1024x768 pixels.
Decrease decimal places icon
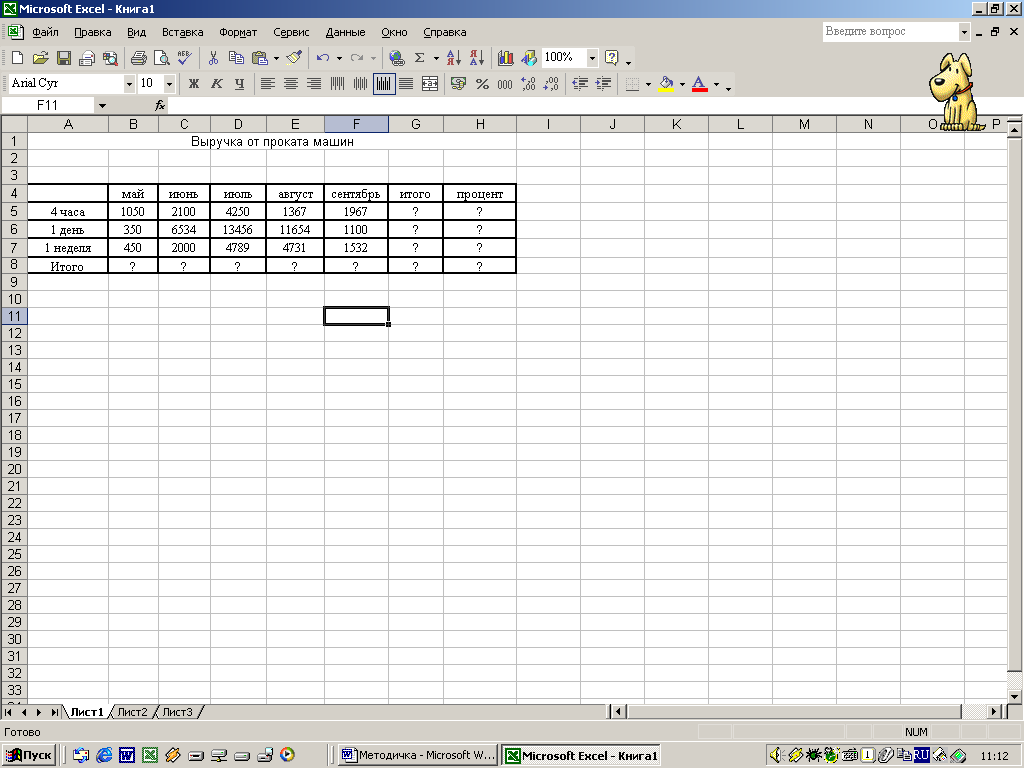click(551, 84)
